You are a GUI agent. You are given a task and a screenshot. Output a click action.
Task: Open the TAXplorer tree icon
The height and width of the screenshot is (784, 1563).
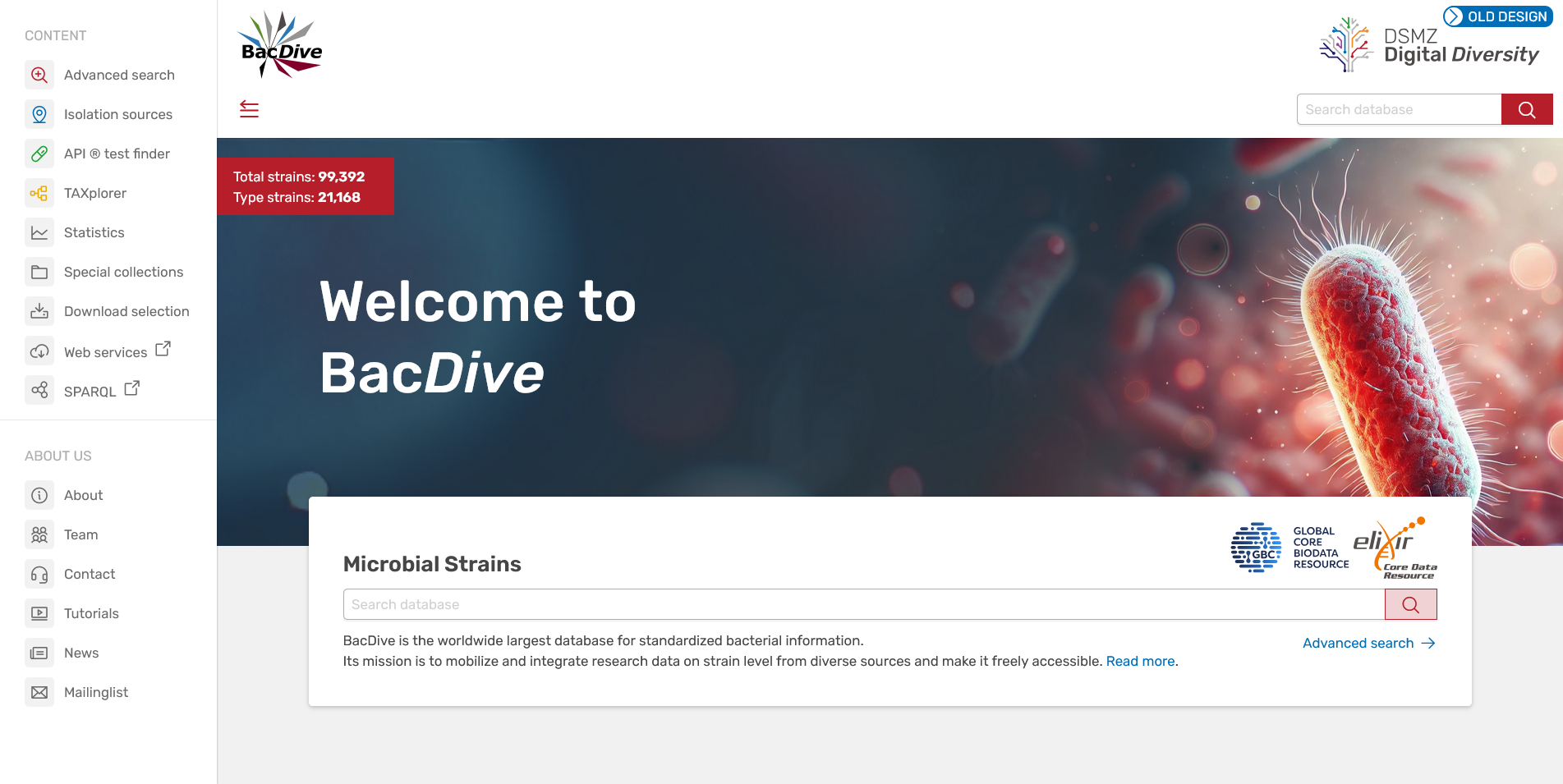pos(39,193)
